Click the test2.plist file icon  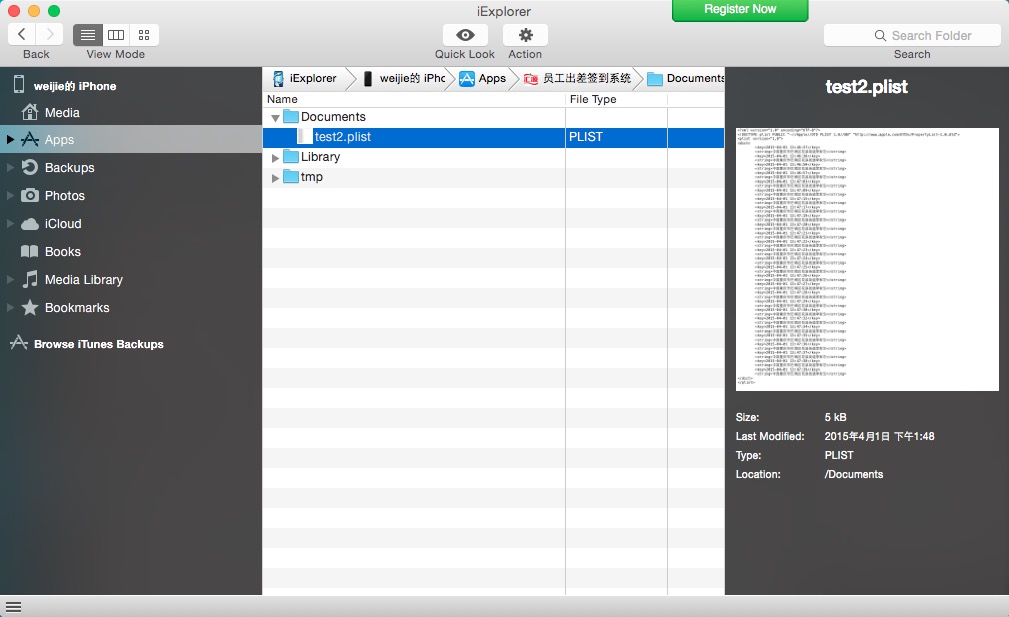304,136
